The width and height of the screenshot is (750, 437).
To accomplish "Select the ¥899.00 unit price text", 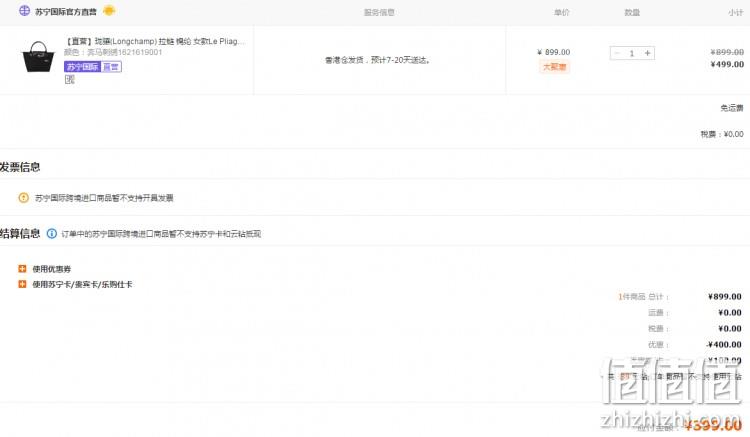I will (x=553, y=52).
